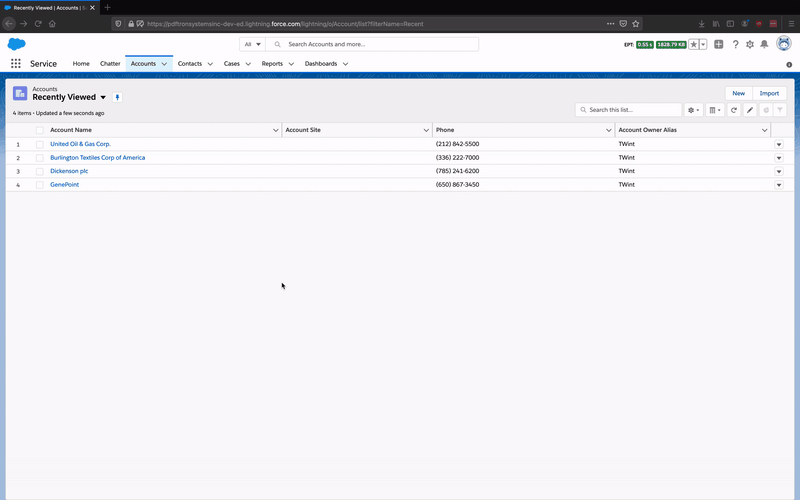Screen dimensions: 800x500
Task: Focus the global Search Accounts field
Action: (372, 44)
